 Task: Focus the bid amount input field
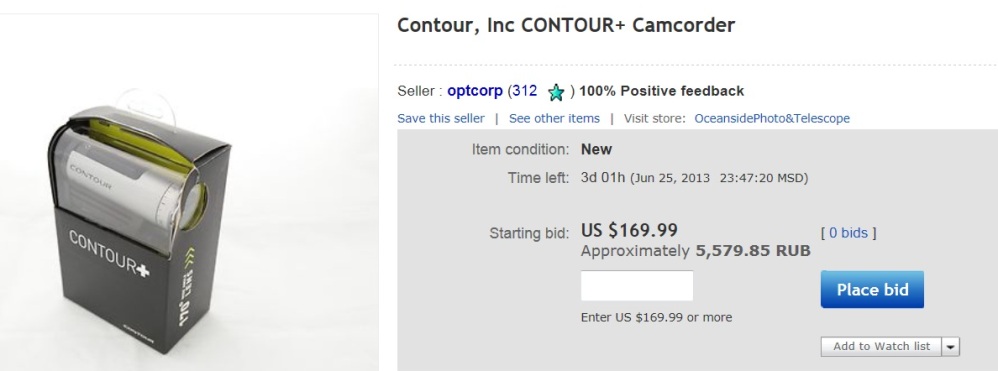coord(636,286)
